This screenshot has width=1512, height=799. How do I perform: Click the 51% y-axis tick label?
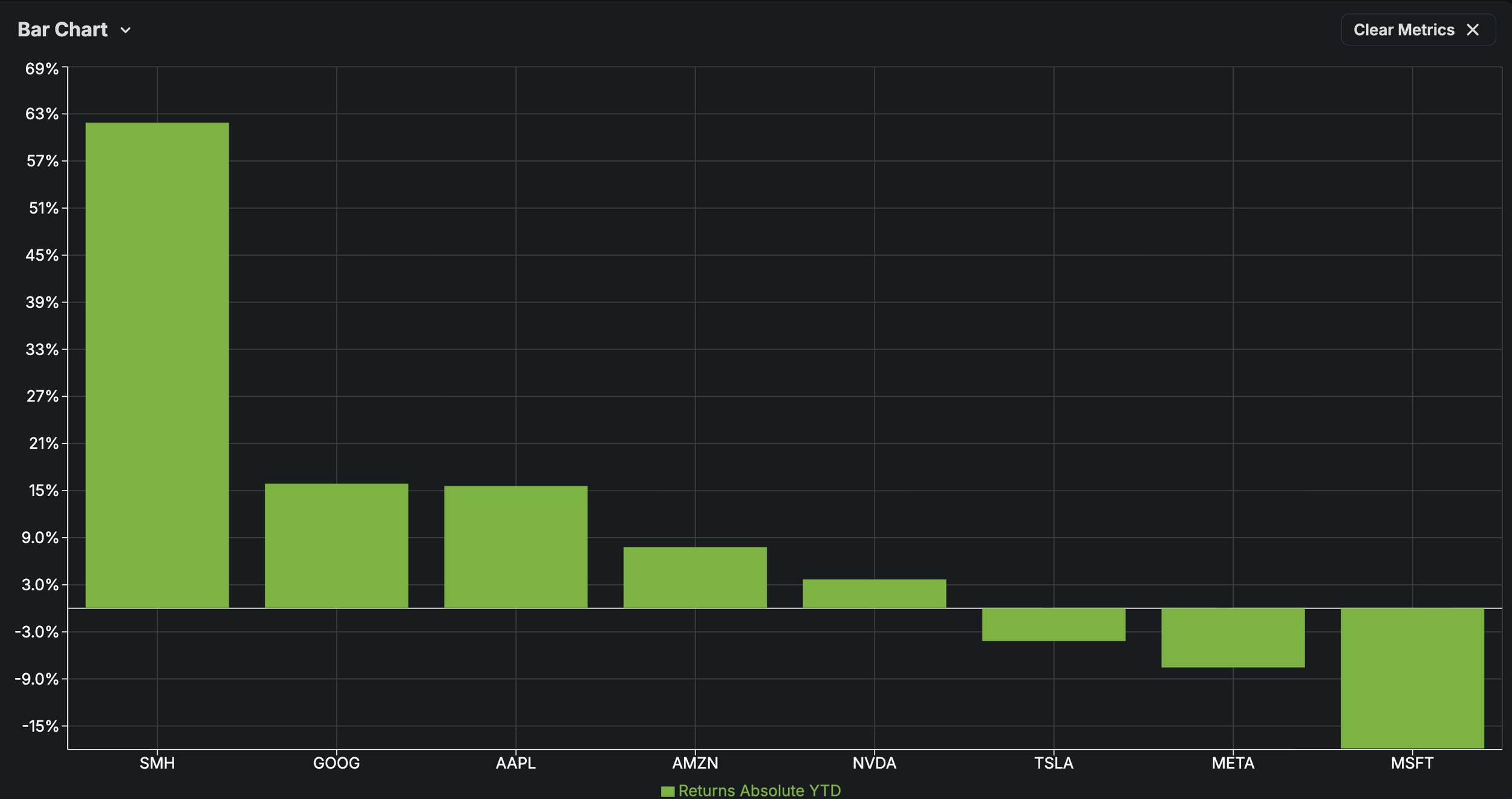[x=44, y=208]
